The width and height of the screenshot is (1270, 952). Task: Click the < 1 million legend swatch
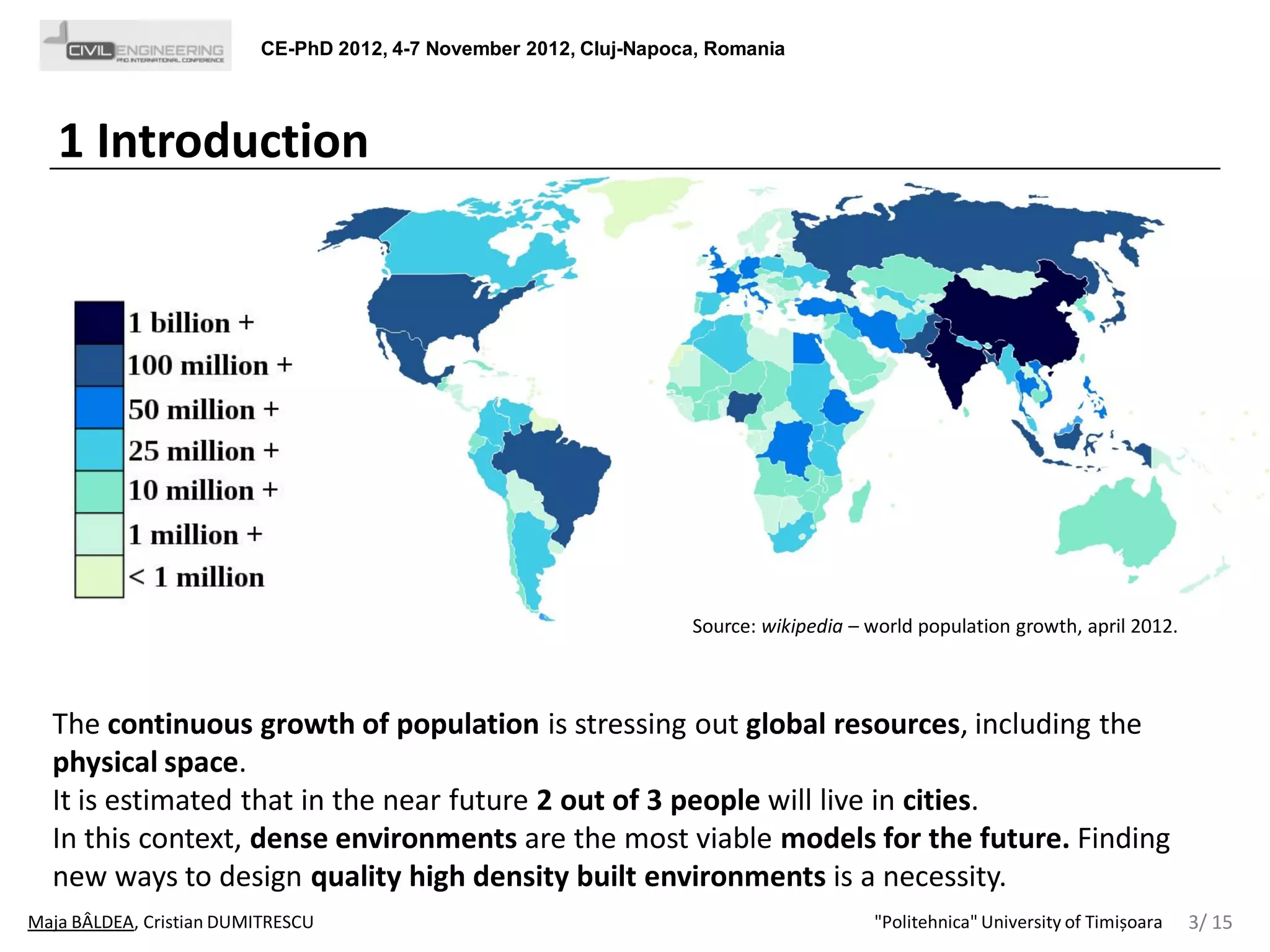[99, 576]
